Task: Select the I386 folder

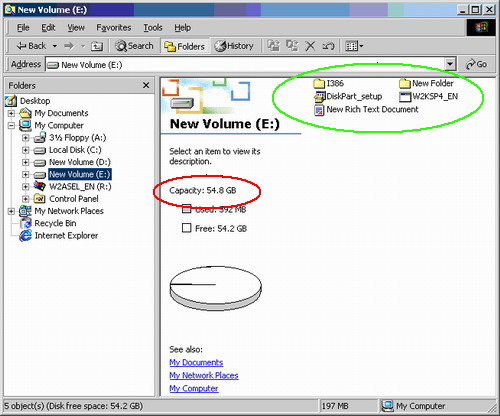Action: click(329, 83)
